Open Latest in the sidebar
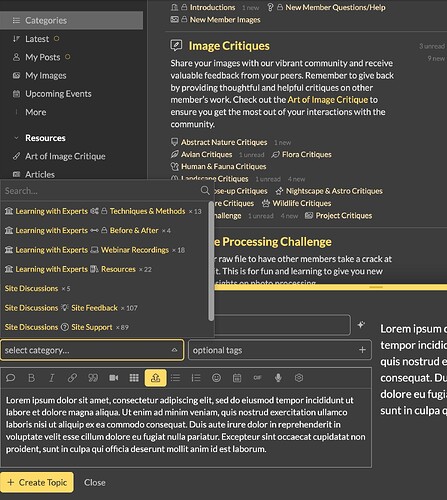Image resolution: width=447 pixels, height=500 pixels. click(x=37, y=39)
